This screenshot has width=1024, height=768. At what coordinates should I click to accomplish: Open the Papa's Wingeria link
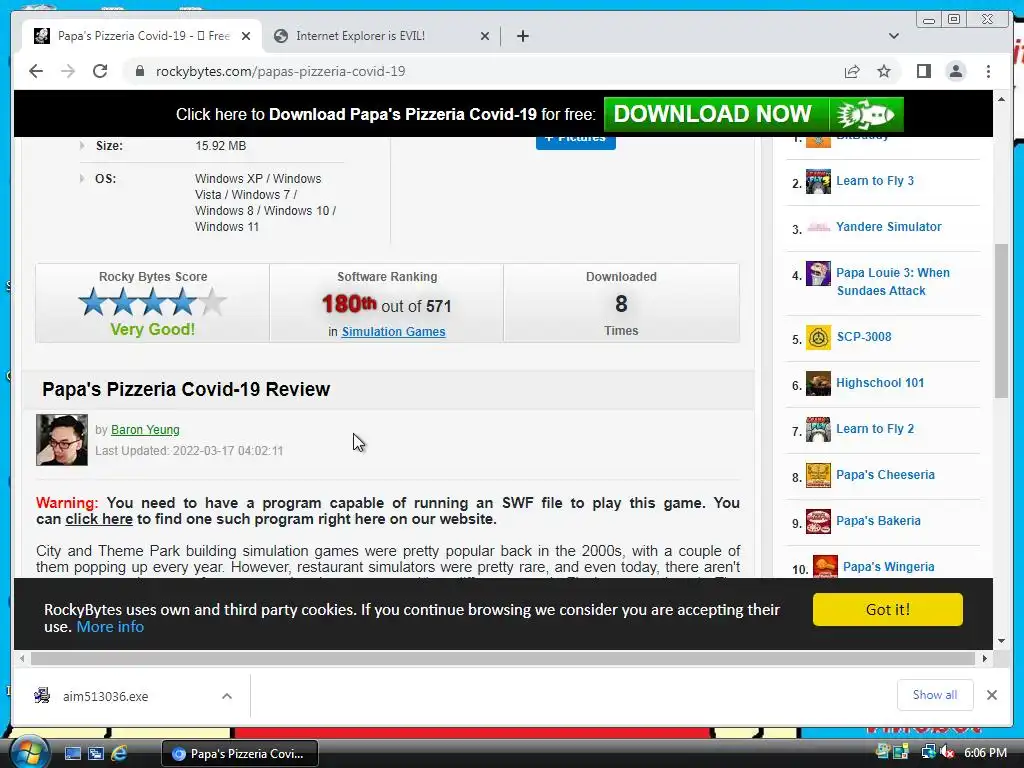889,567
